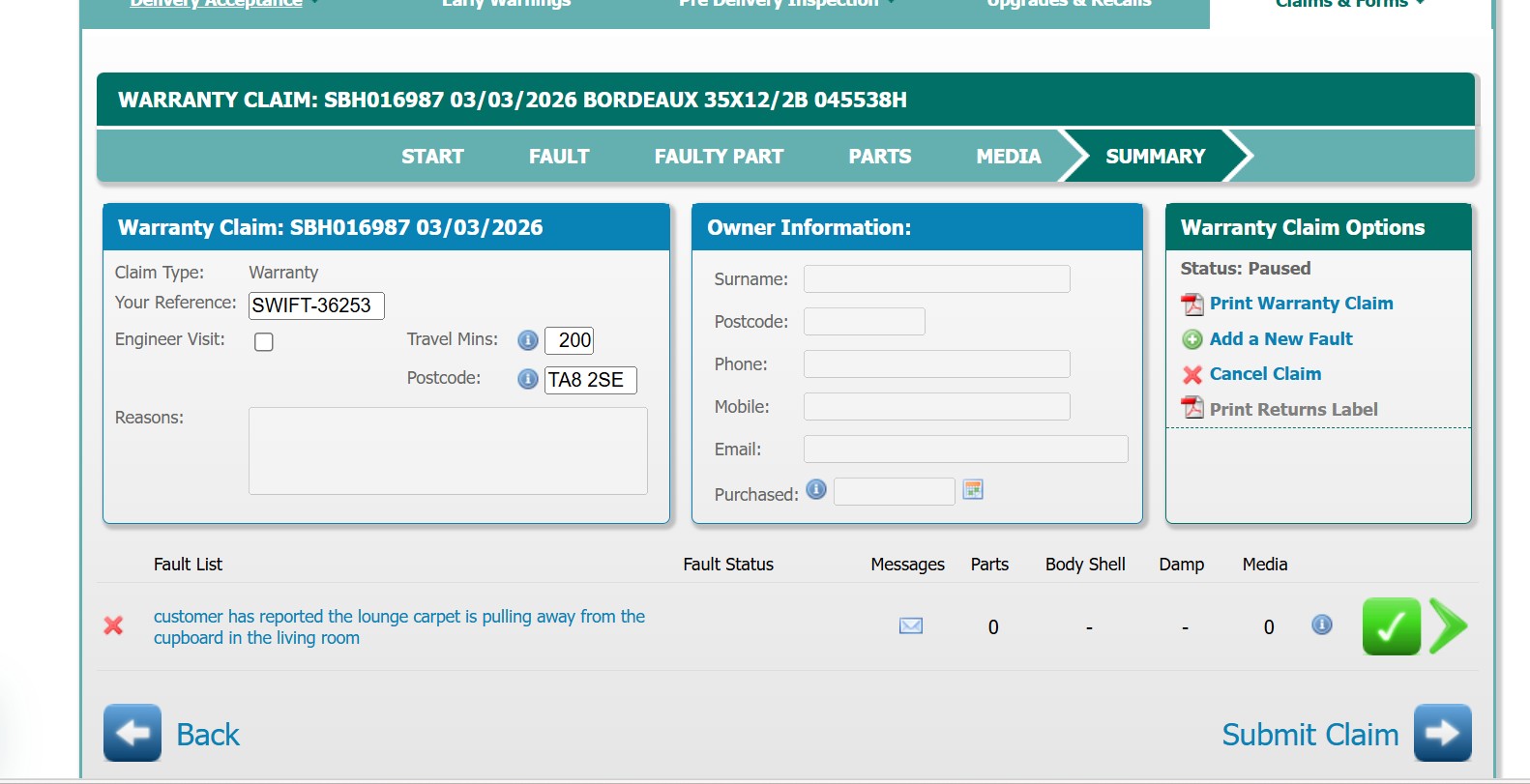Open the fault messages envelope icon
The height and width of the screenshot is (784, 1530).
tap(910, 626)
